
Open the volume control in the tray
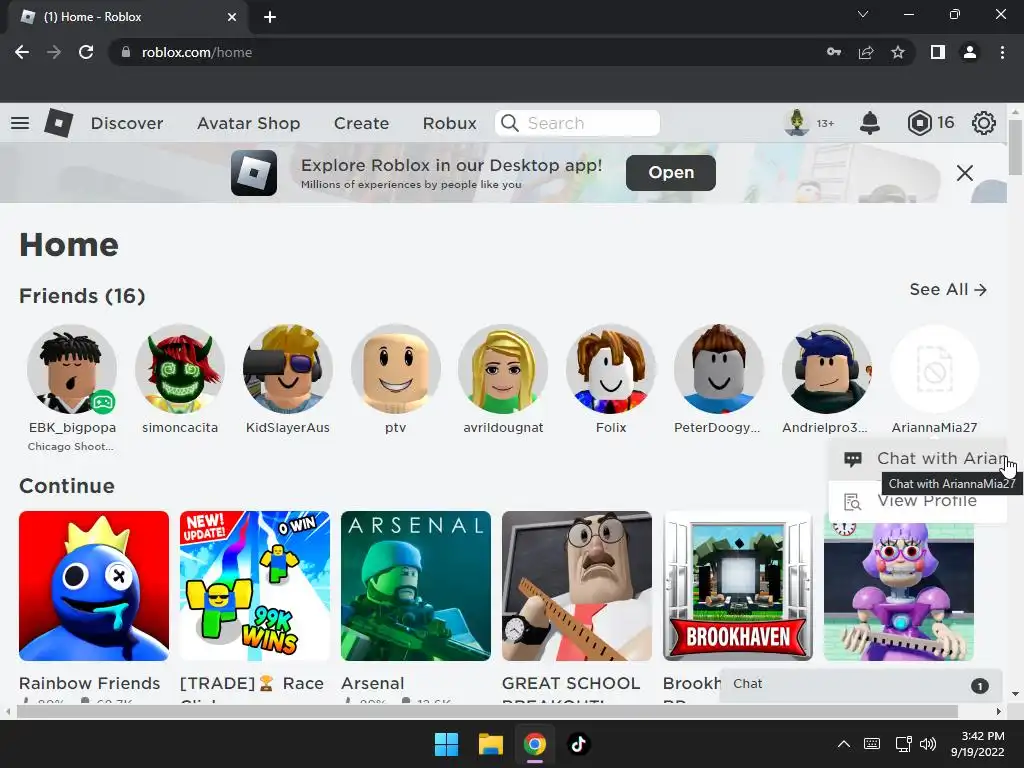pos(927,744)
